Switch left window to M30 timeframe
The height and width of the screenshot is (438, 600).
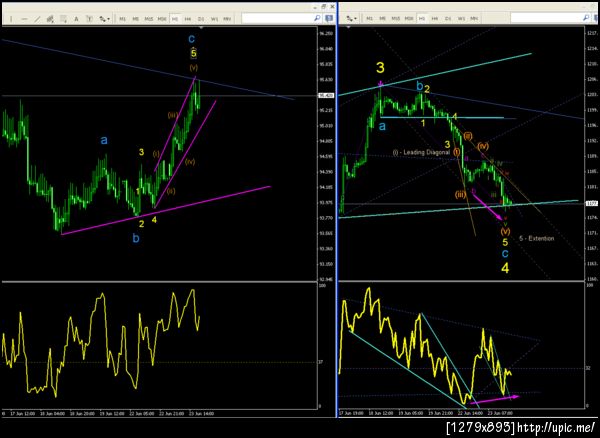(162, 18)
